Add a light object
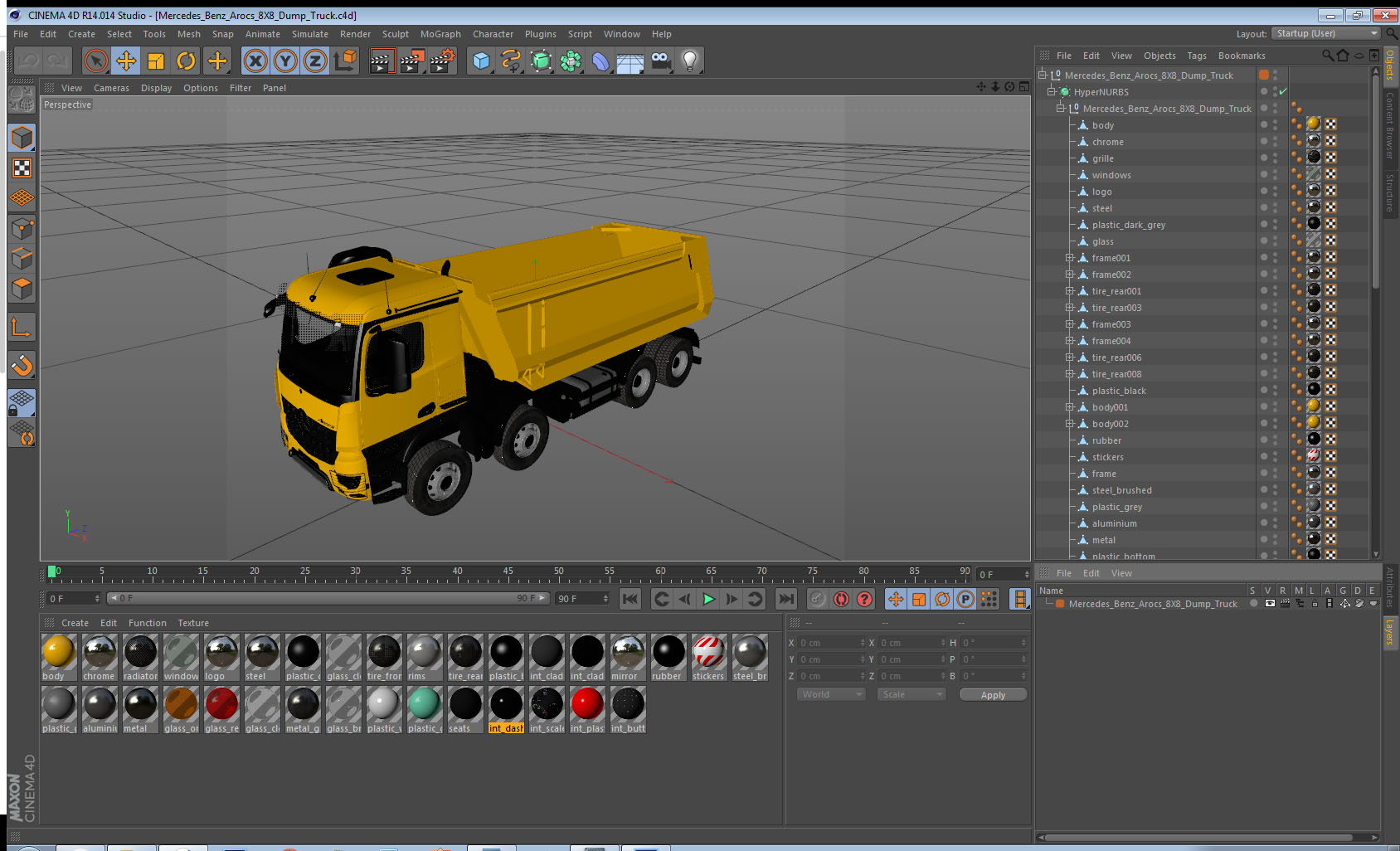1400x851 pixels. 690,61
